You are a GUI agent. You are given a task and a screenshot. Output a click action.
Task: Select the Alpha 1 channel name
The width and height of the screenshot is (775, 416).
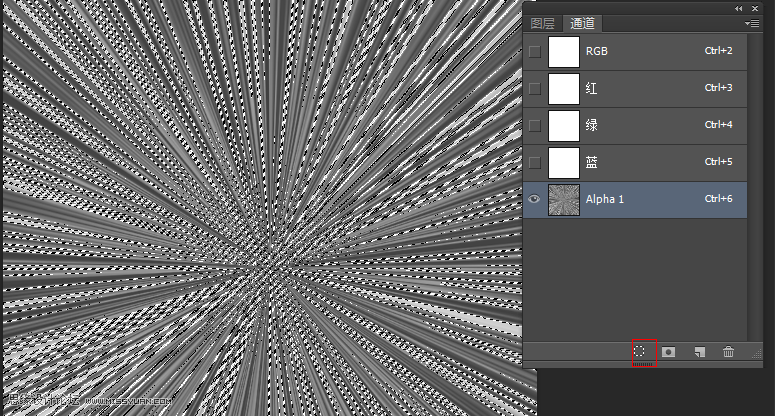(604, 199)
